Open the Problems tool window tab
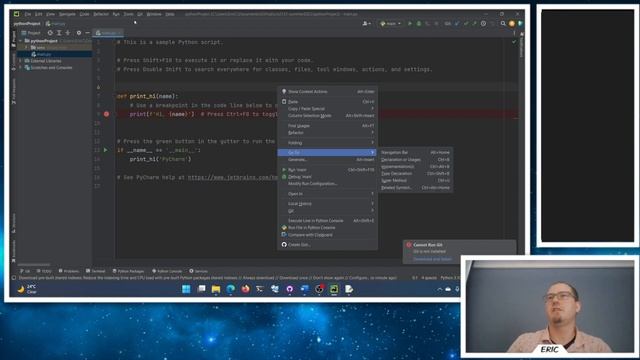640x360 pixels. click(69, 271)
